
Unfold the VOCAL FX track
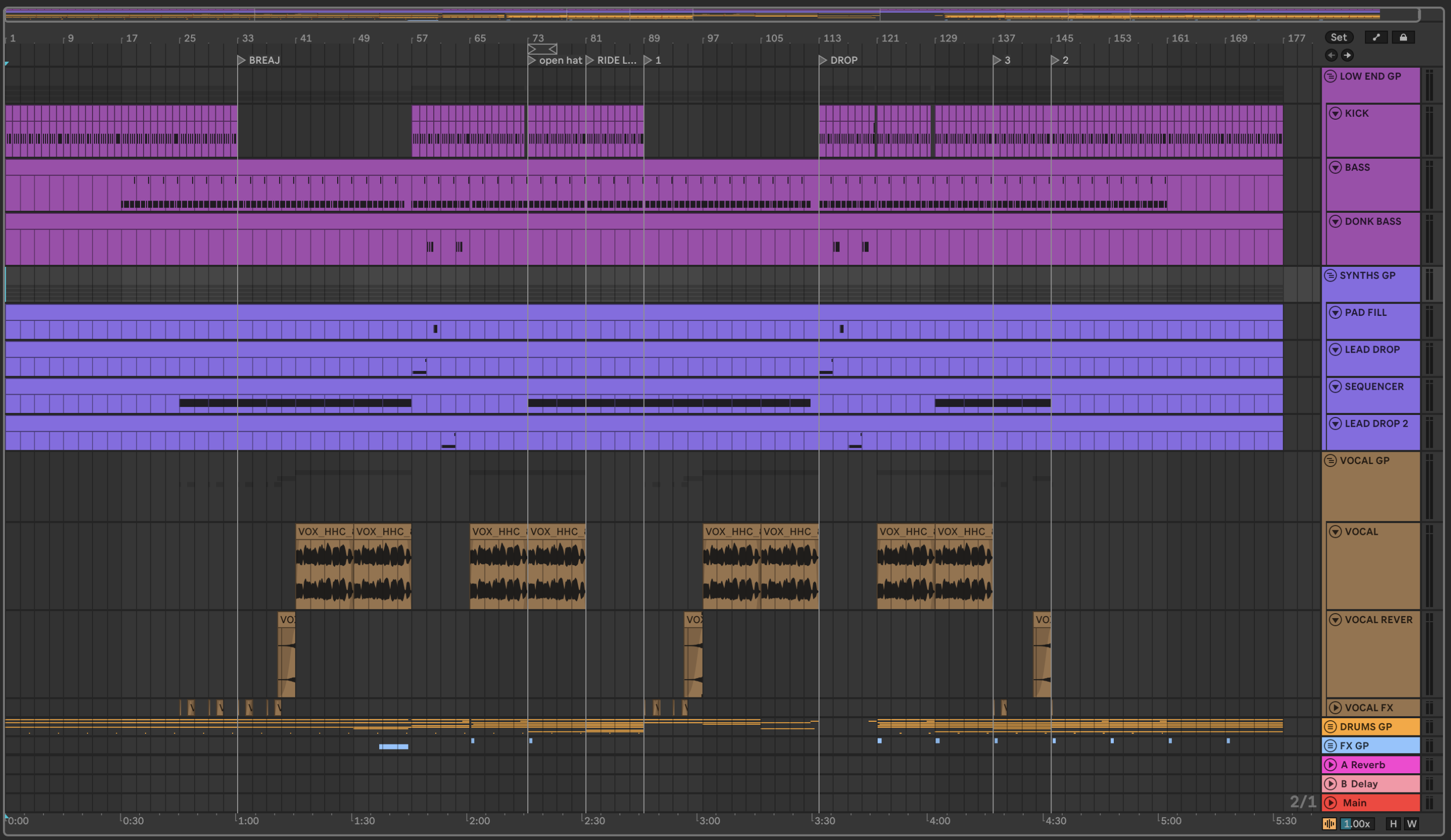pos(1335,708)
